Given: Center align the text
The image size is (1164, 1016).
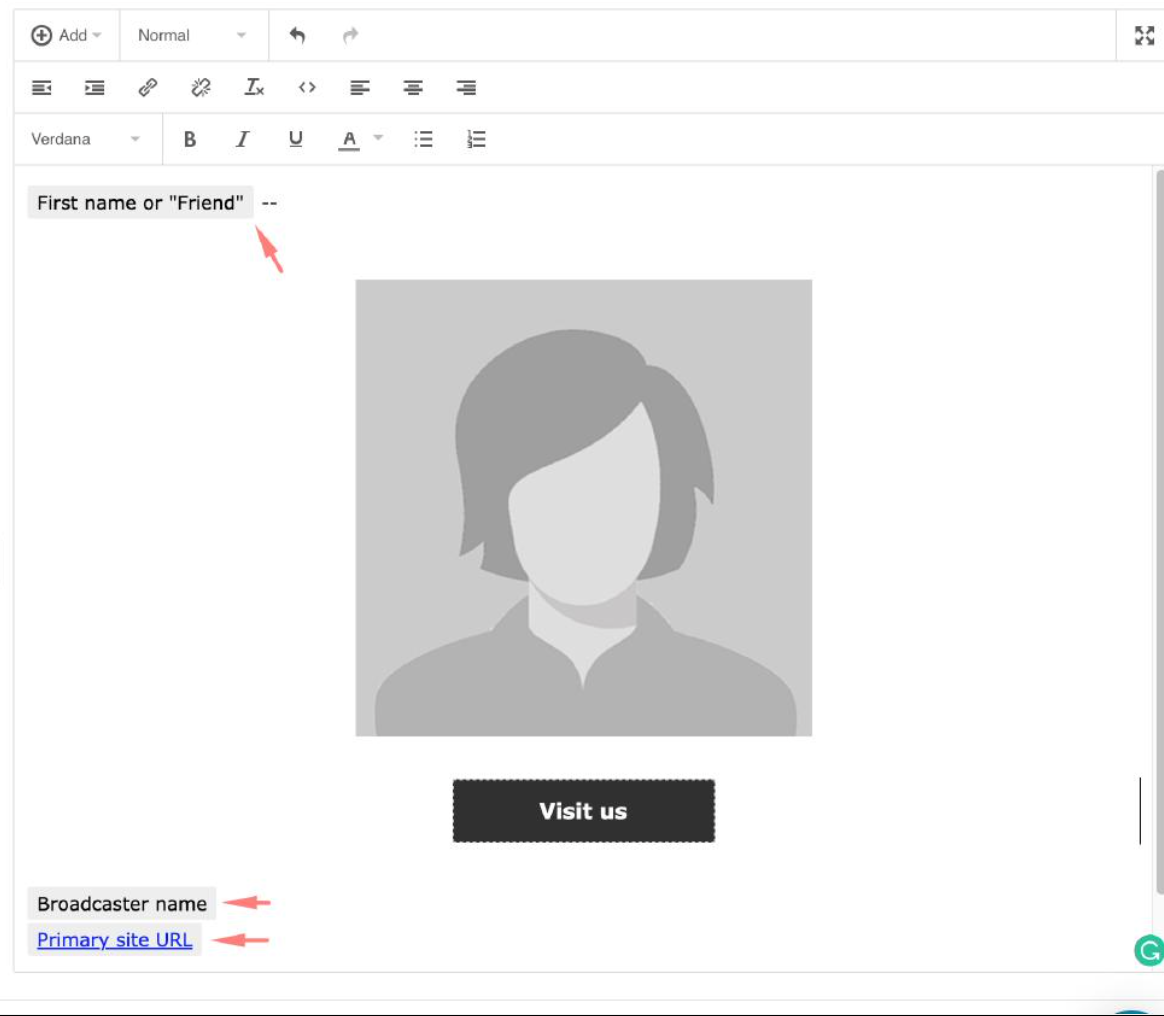Looking at the screenshot, I should pyautogui.click(x=413, y=88).
